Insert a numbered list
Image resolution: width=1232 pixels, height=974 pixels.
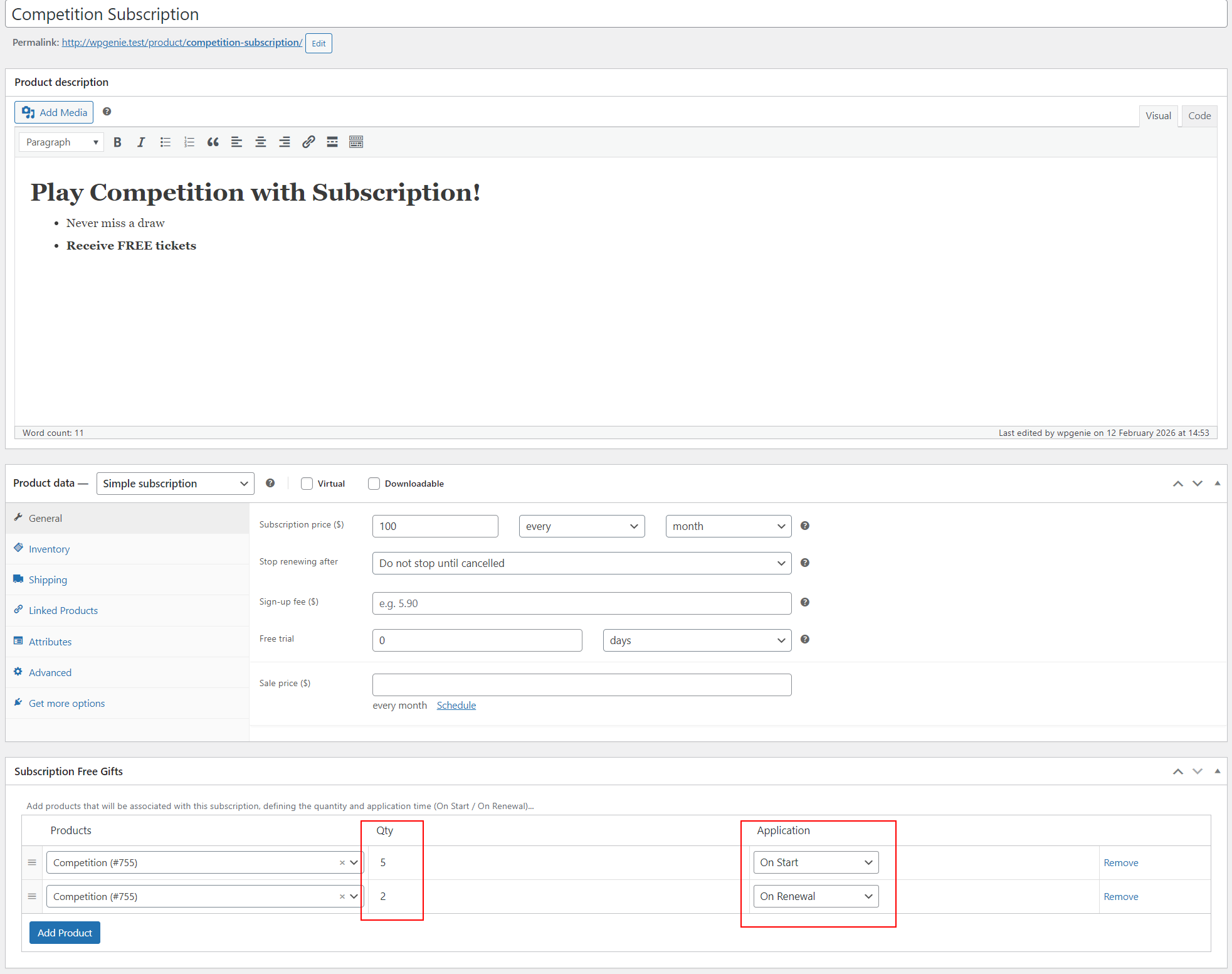coord(189,142)
